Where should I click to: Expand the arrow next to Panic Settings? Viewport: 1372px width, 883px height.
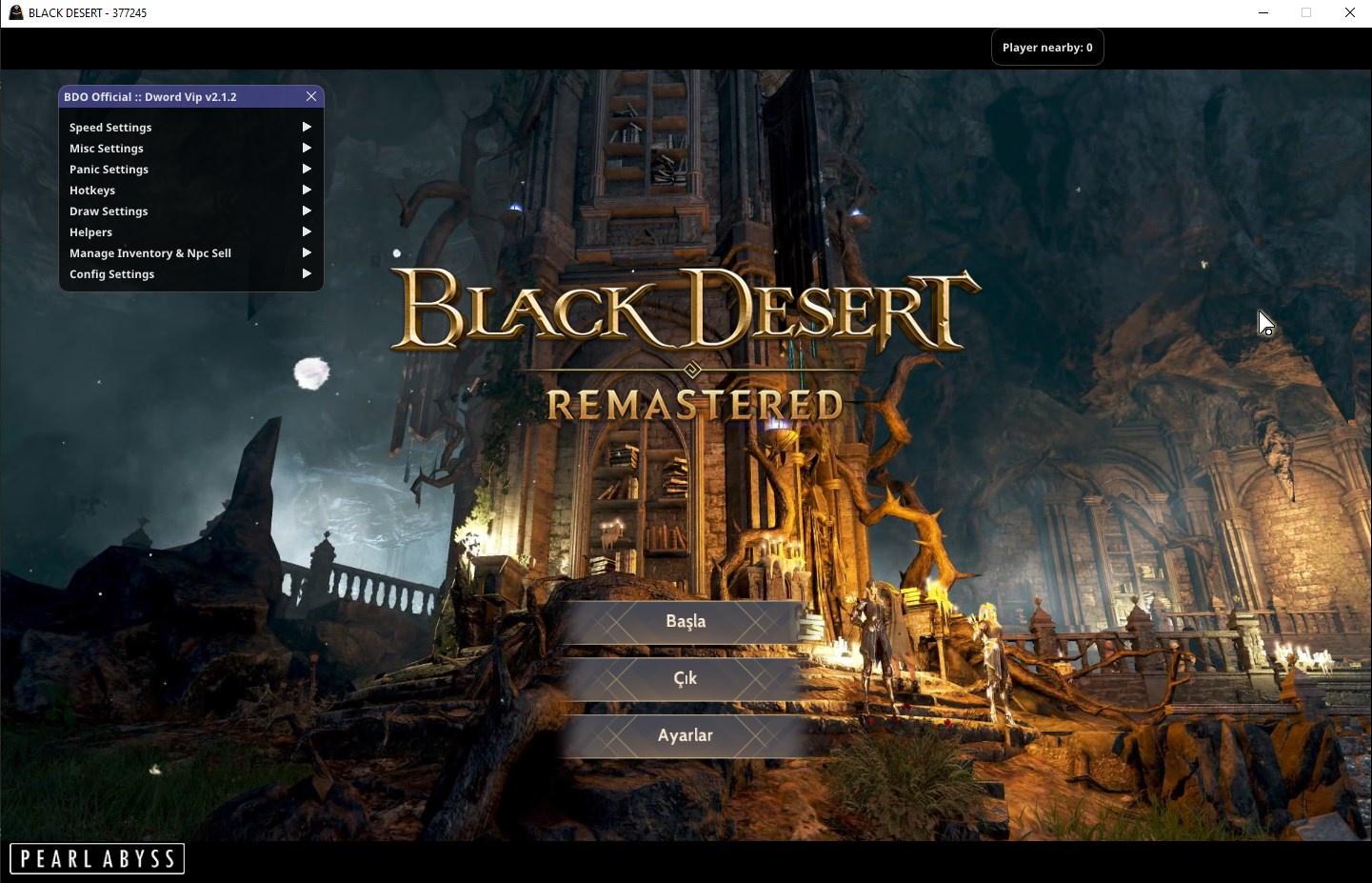pyautogui.click(x=307, y=169)
